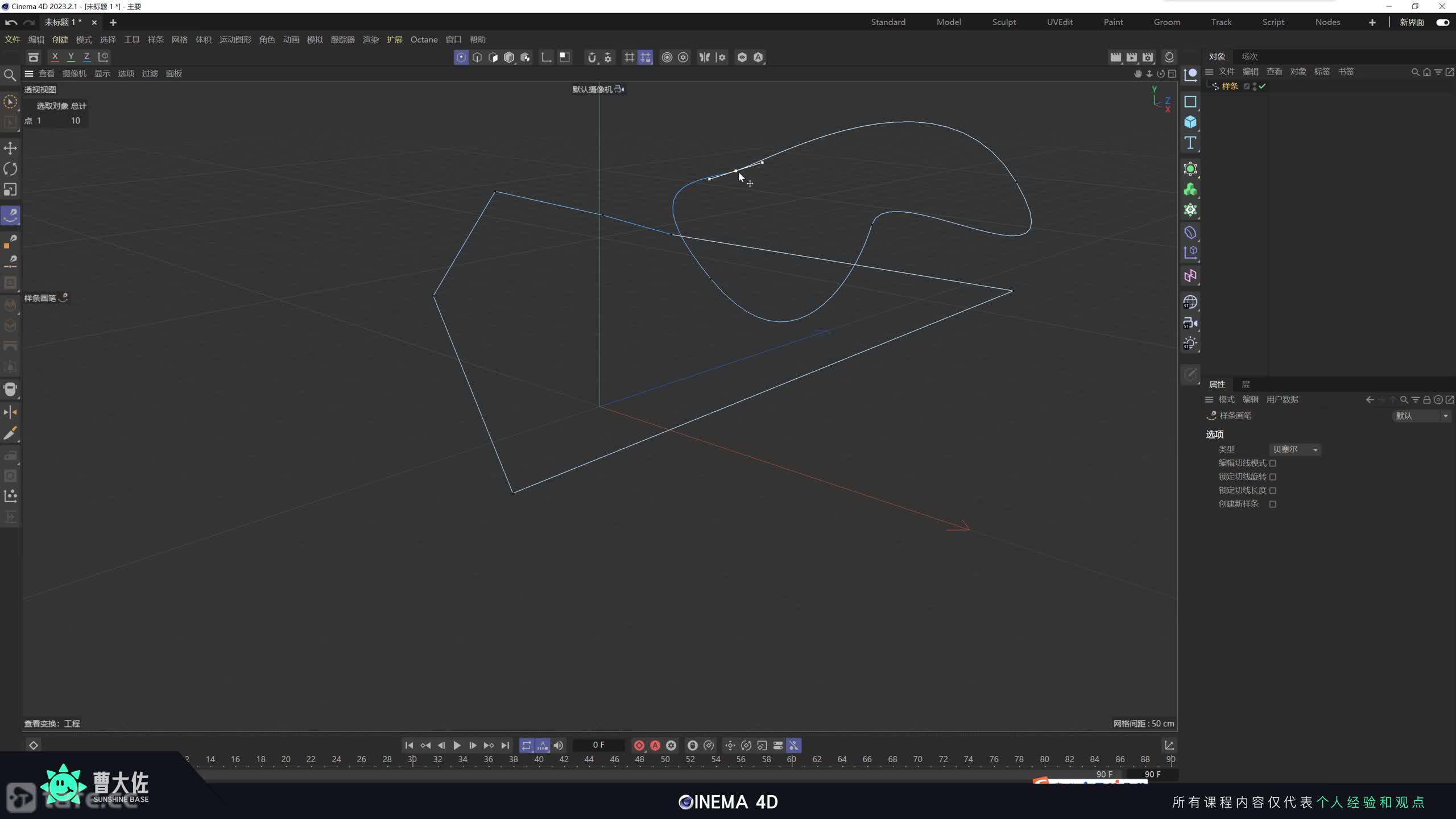Enable 编辑切线模式 checkbox

1273,463
